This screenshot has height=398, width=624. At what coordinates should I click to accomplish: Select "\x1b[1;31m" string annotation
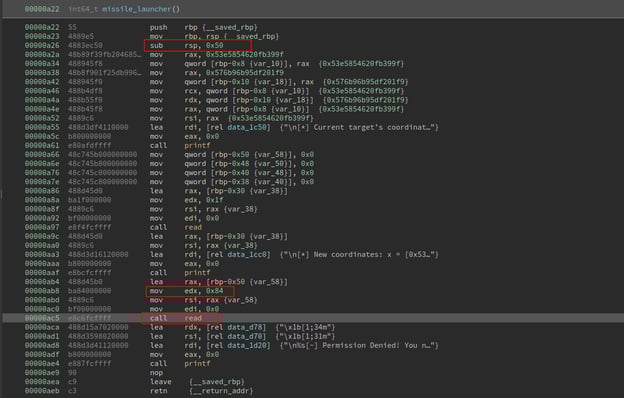coord(306,336)
